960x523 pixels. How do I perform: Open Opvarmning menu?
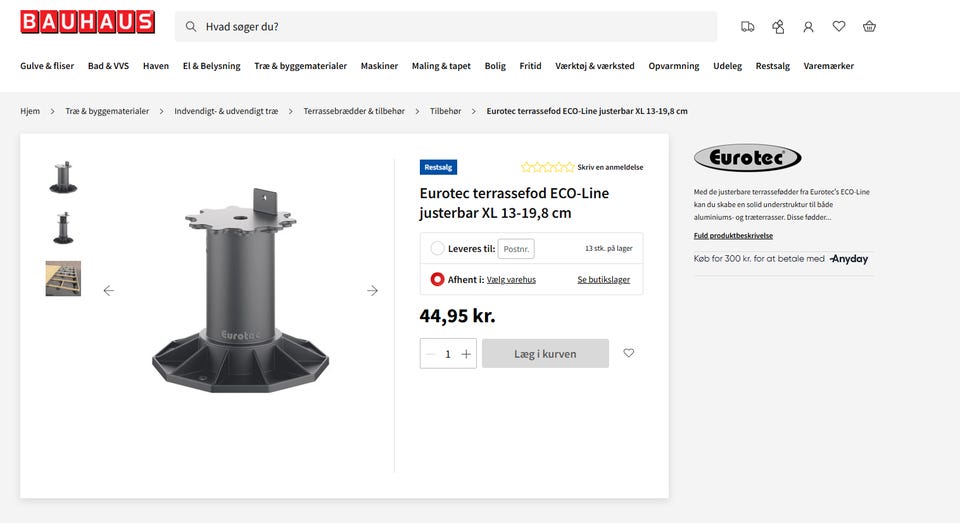click(x=673, y=66)
